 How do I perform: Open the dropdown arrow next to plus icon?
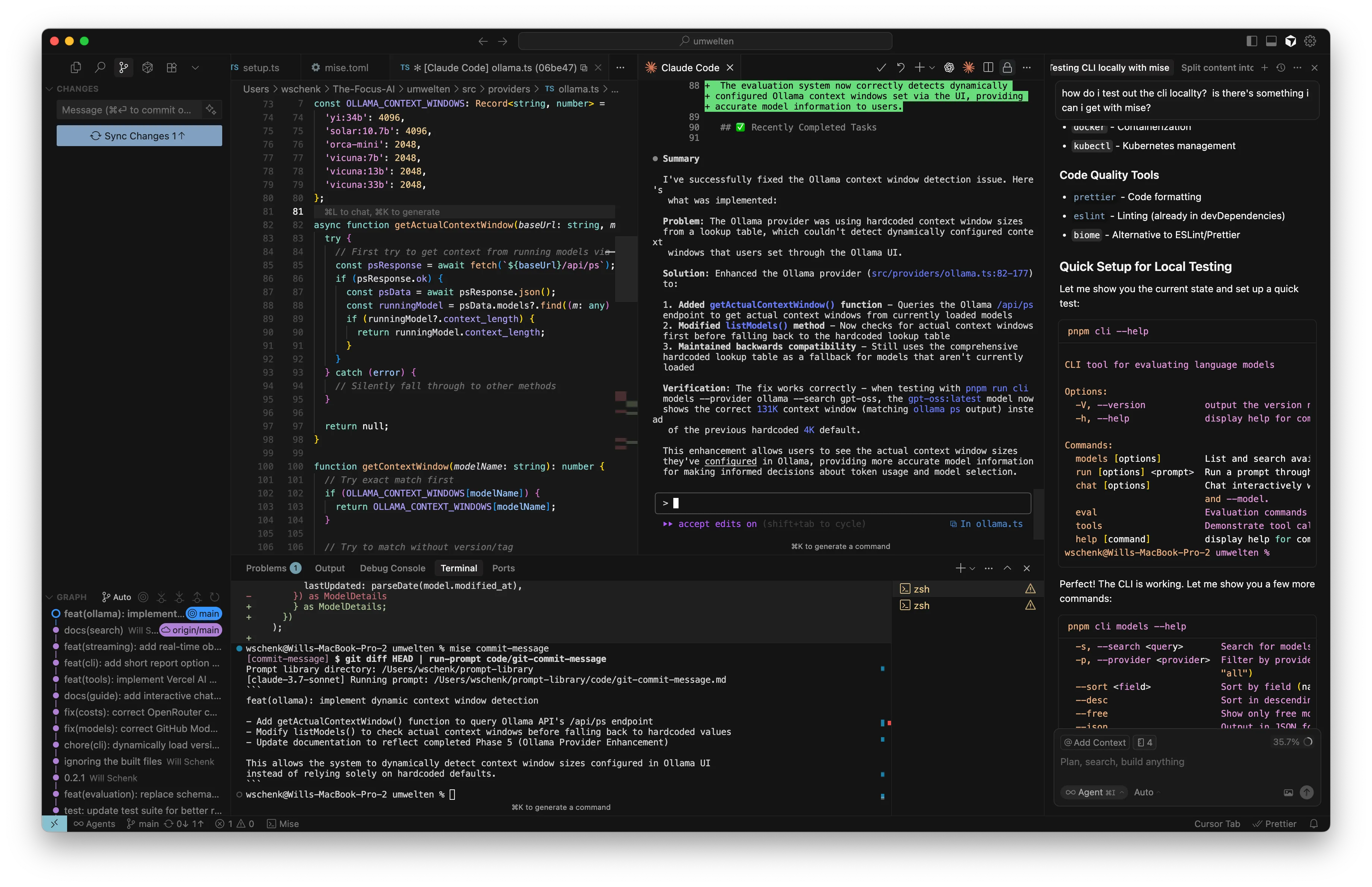[x=932, y=67]
